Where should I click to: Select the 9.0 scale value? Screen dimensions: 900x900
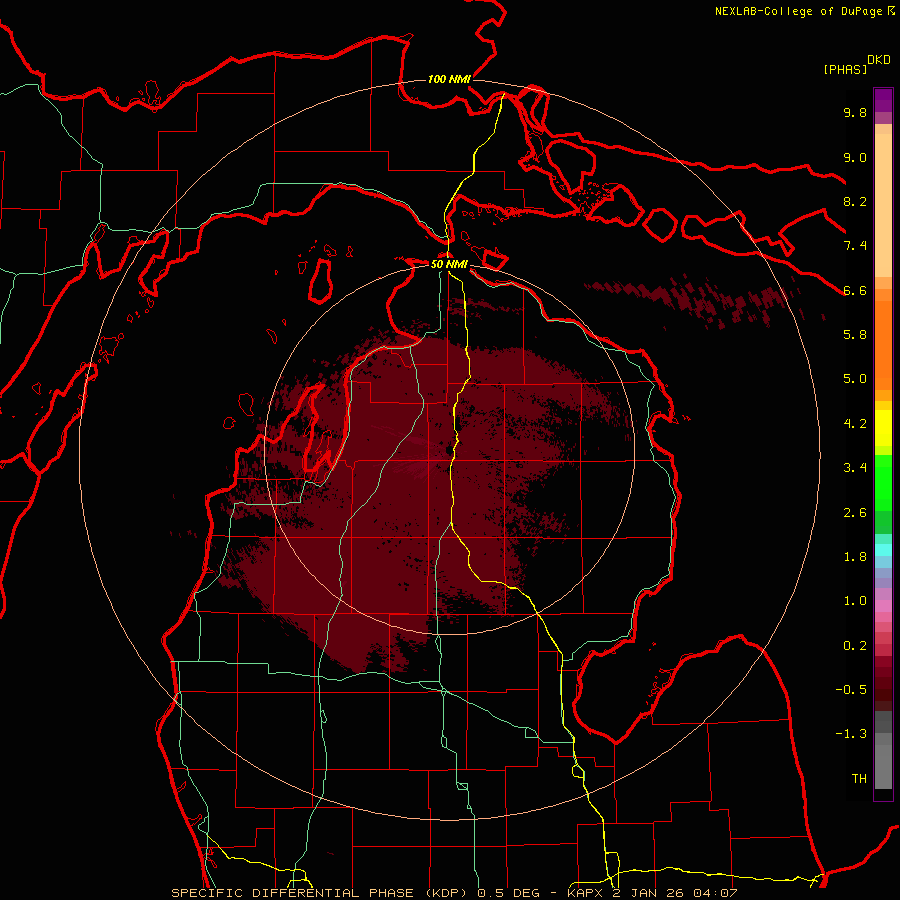(855, 157)
